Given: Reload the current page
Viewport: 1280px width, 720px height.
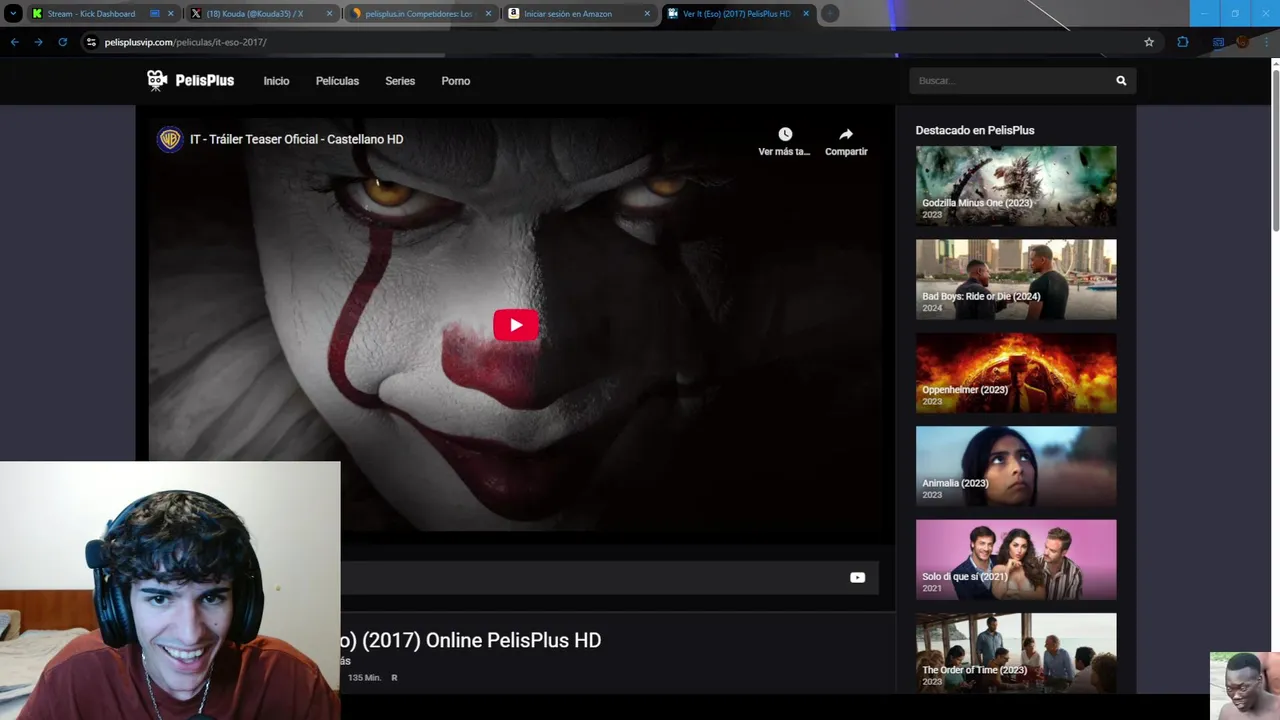Looking at the screenshot, I should coord(62,42).
